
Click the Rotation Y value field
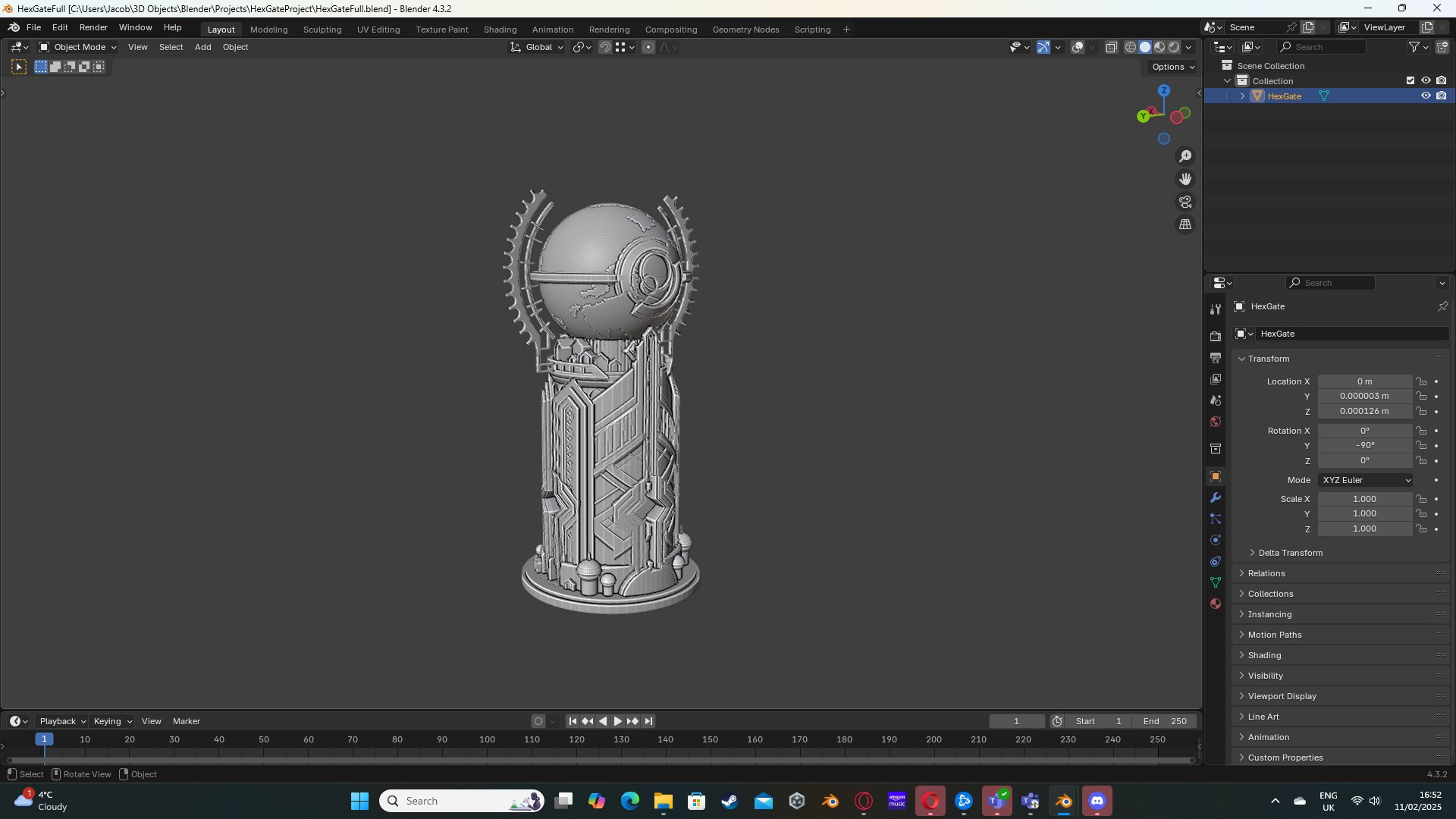coord(1365,446)
